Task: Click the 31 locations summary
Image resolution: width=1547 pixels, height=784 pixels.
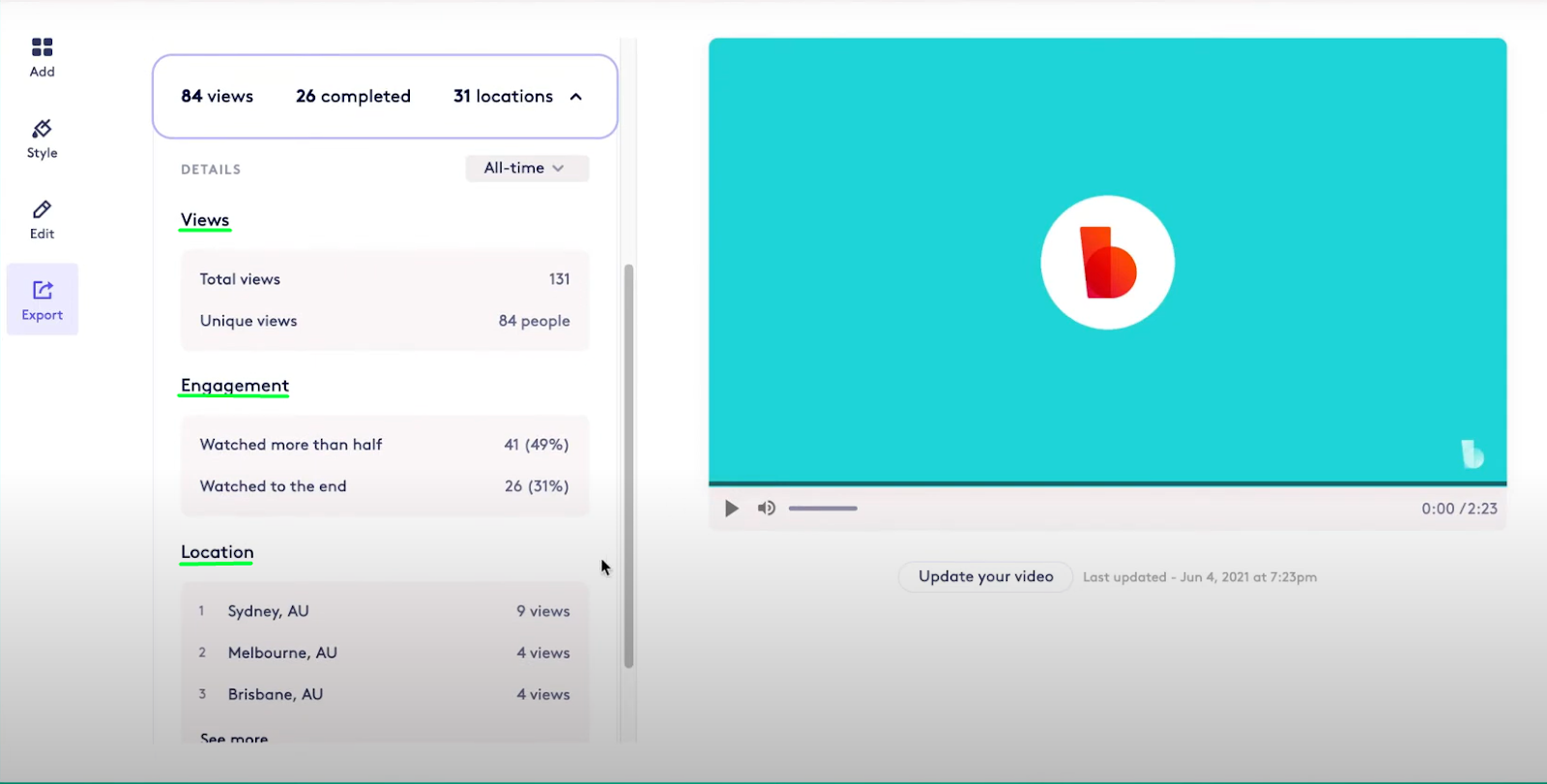Action: click(503, 97)
